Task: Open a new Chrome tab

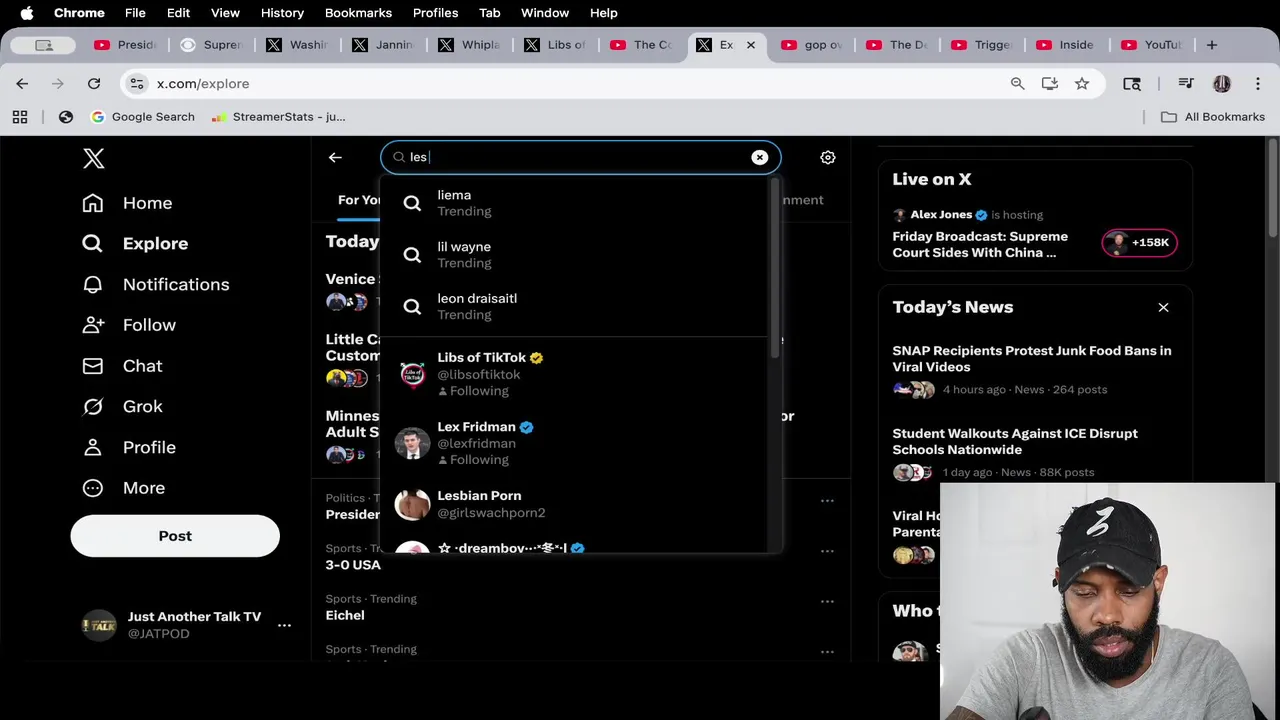Action: click(1211, 45)
